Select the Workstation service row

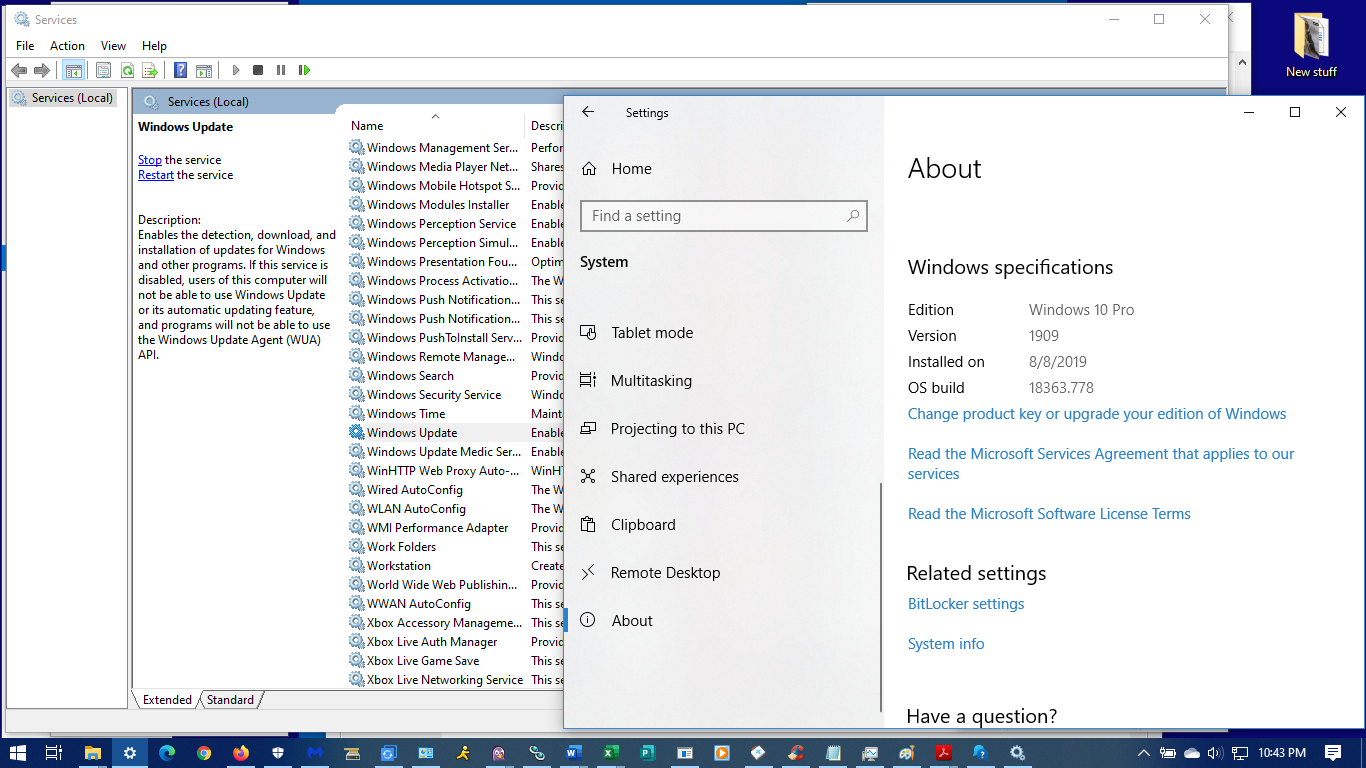(x=455, y=566)
